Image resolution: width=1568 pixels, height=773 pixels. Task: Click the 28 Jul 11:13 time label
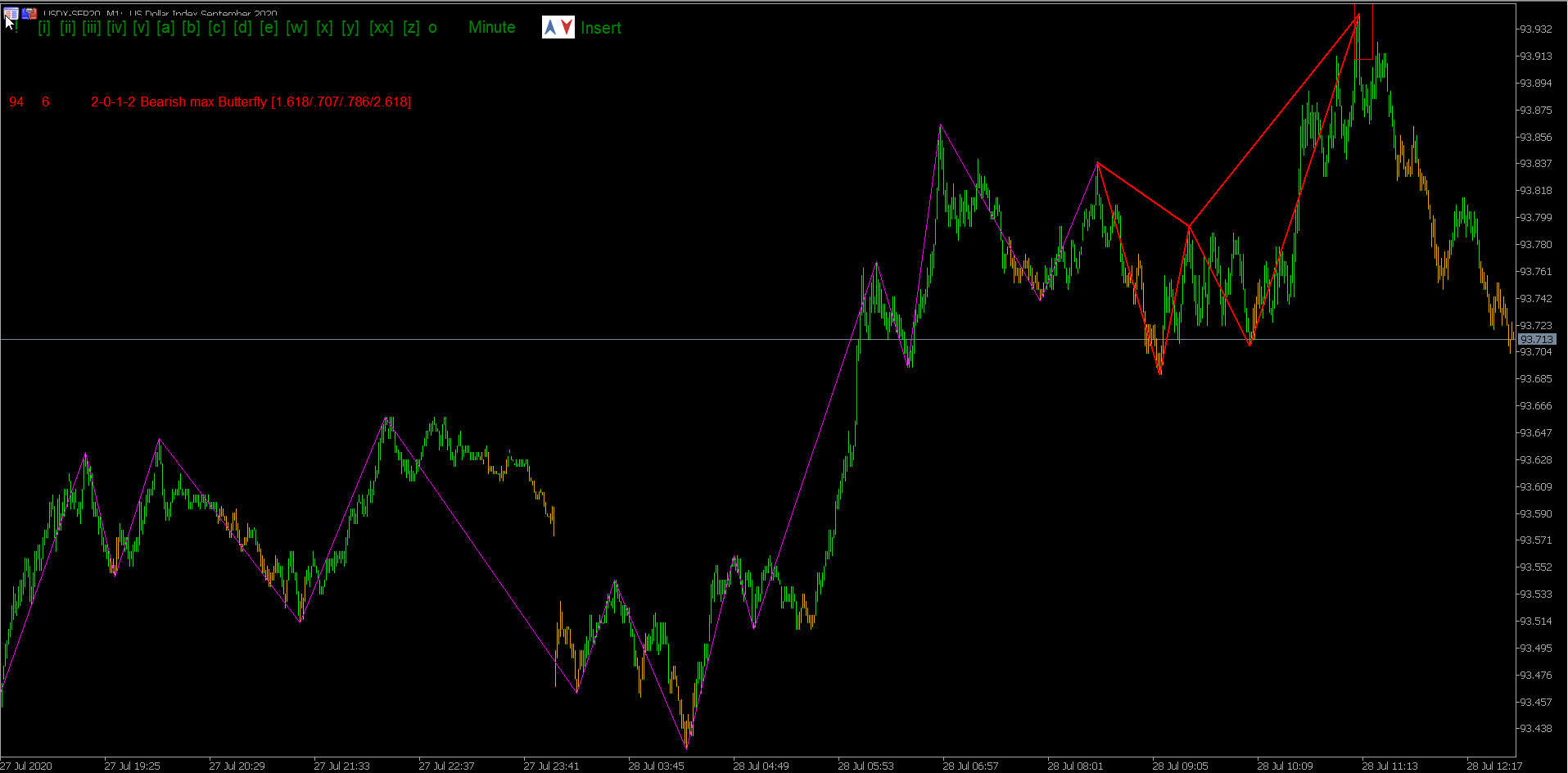(1390, 766)
